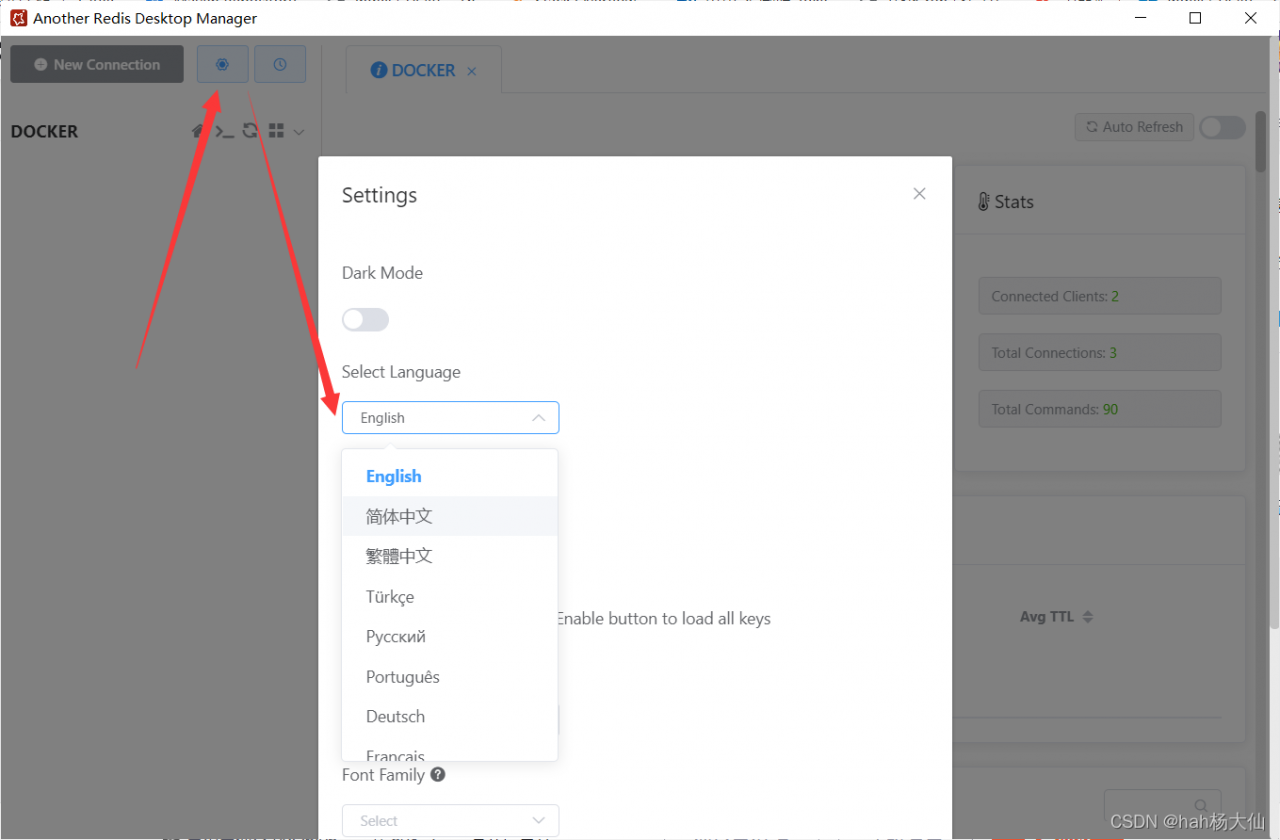The image size is (1280, 840).
Task: Open settings via the gear icon button
Action: click(x=222, y=64)
